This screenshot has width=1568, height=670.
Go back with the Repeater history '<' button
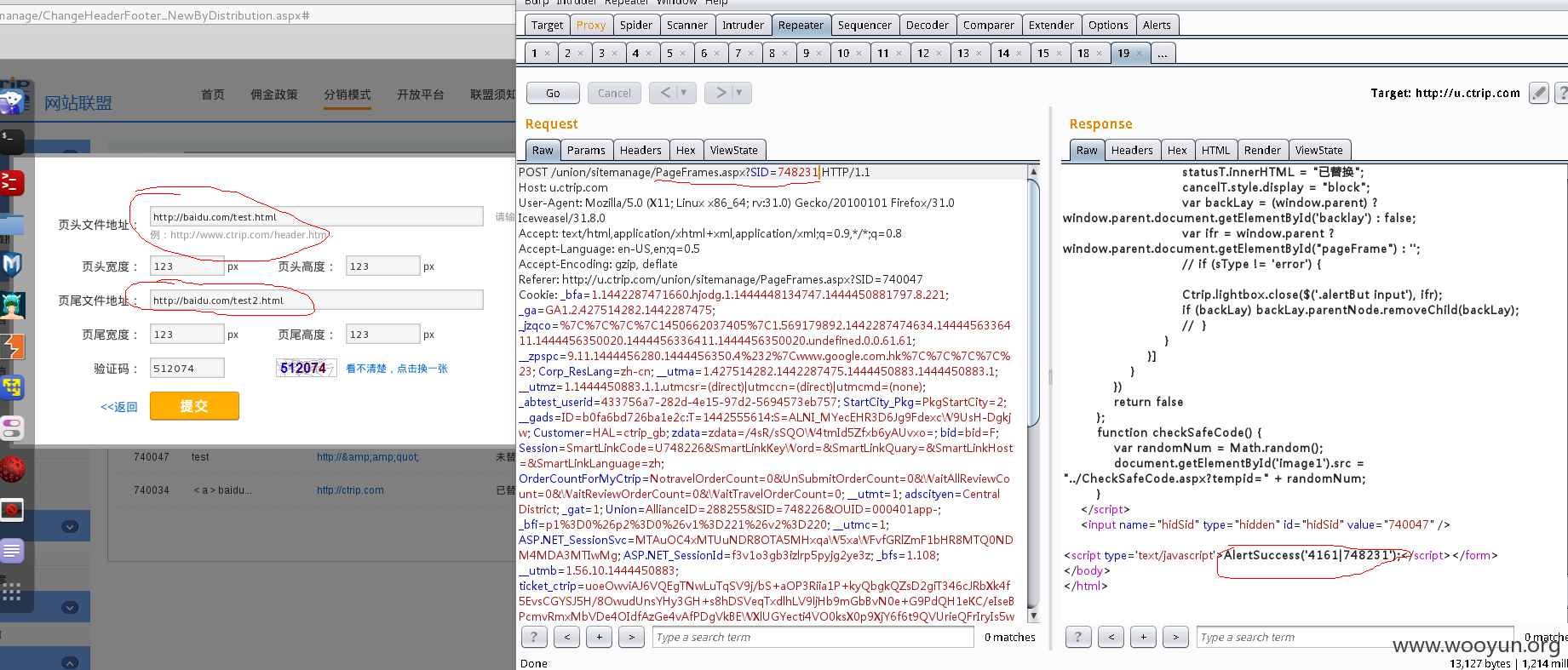click(x=665, y=93)
